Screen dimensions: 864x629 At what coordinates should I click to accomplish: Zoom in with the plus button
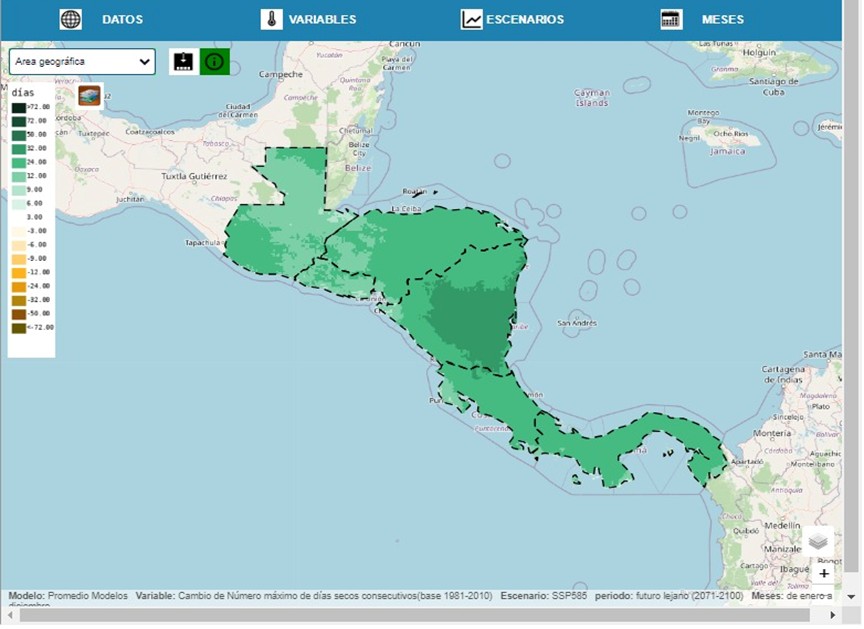tap(824, 574)
